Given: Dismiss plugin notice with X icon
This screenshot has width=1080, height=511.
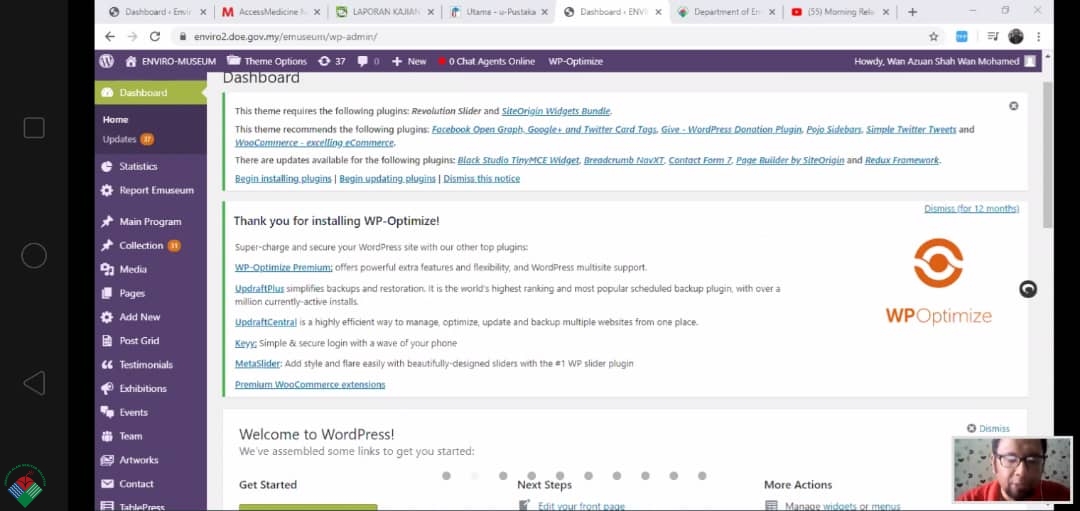Looking at the screenshot, I should [1013, 106].
